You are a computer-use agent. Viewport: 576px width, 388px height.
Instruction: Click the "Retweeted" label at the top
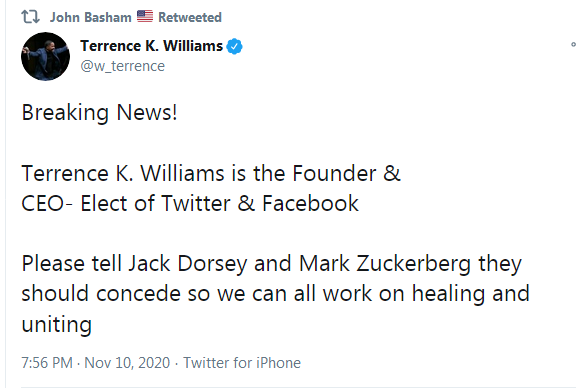(190, 17)
